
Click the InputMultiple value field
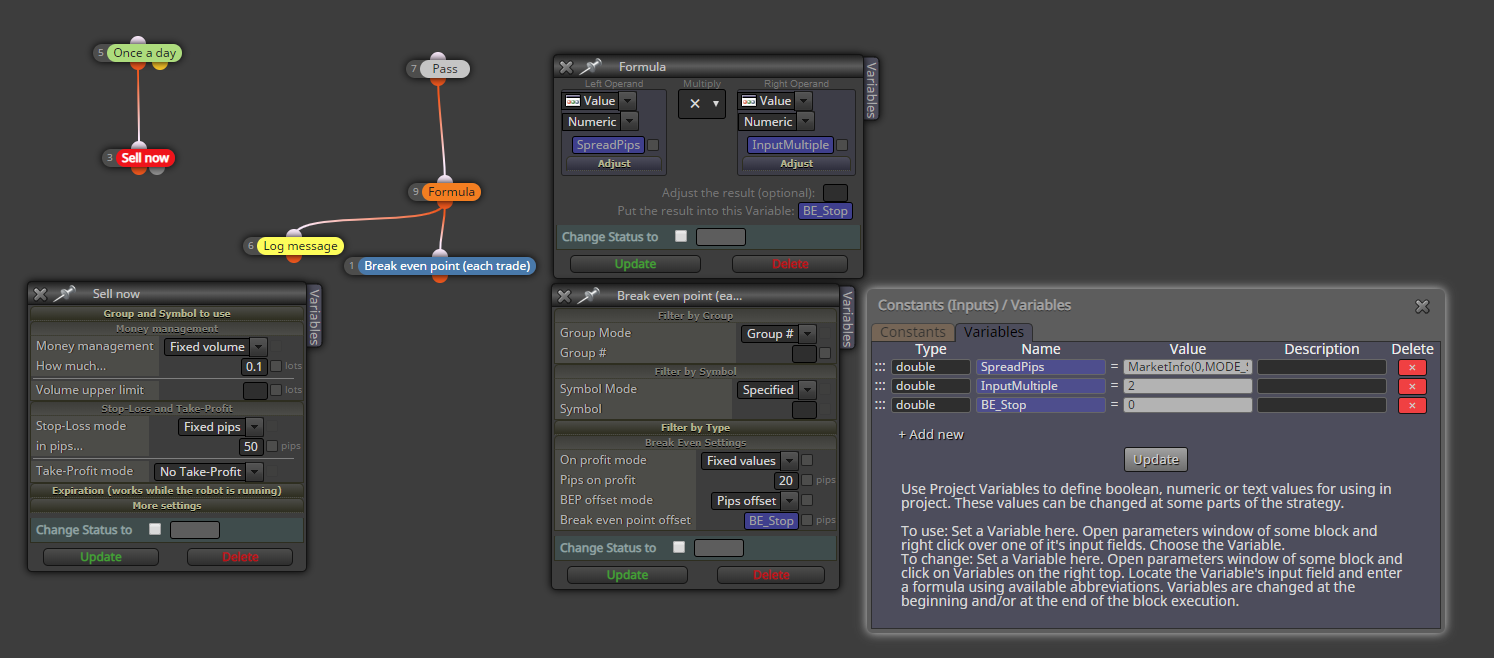1187,386
